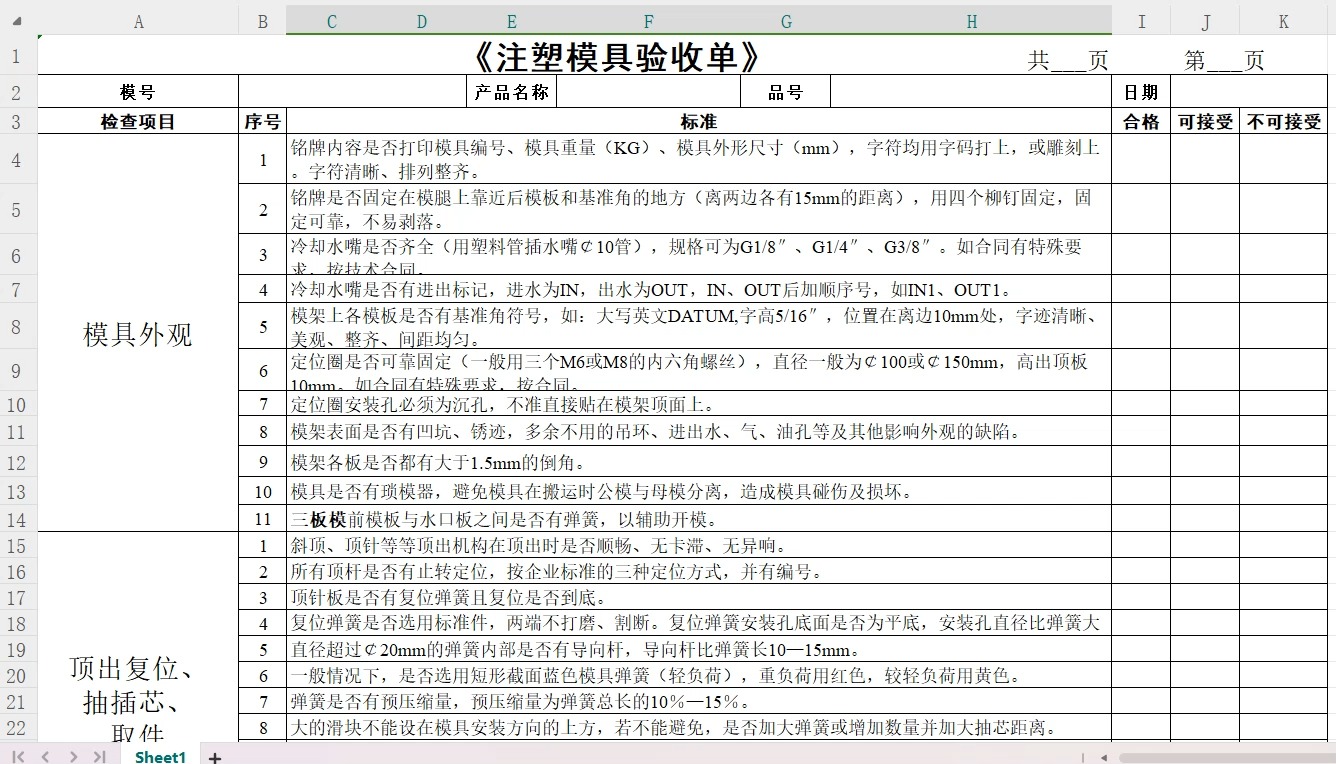Viewport: 1336px width, 764px height.
Task: Switch to the Sheet1 tab
Action: click(x=159, y=757)
